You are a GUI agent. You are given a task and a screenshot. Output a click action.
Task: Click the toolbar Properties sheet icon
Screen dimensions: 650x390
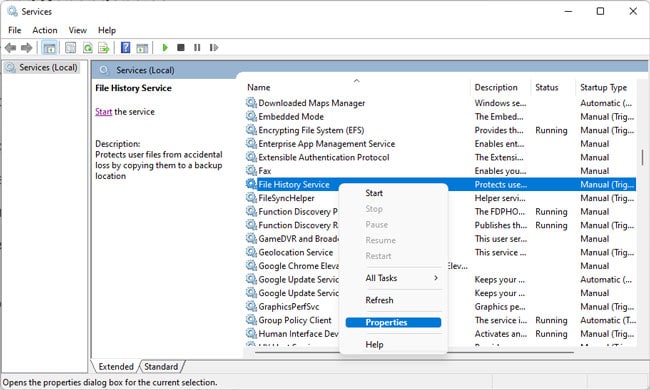pyautogui.click(x=70, y=48)
